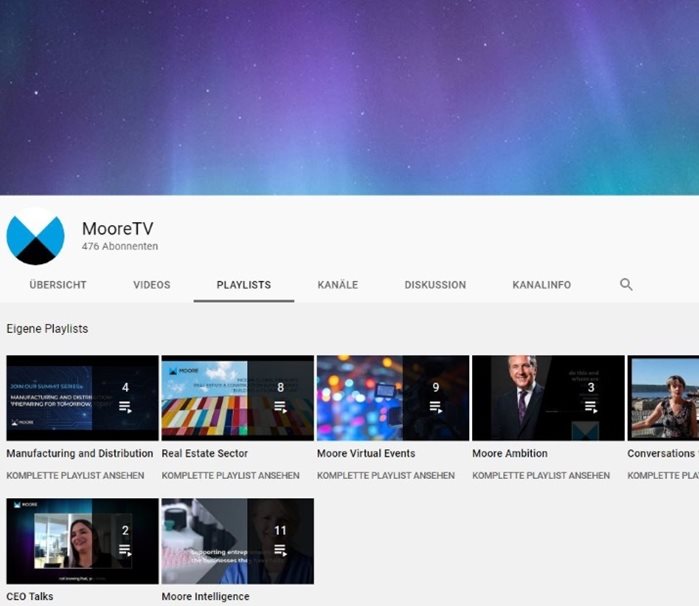This screenshot has width=699, height=606.
Task: Click the Eigene Playlists section heading
Action: point(47,329)
